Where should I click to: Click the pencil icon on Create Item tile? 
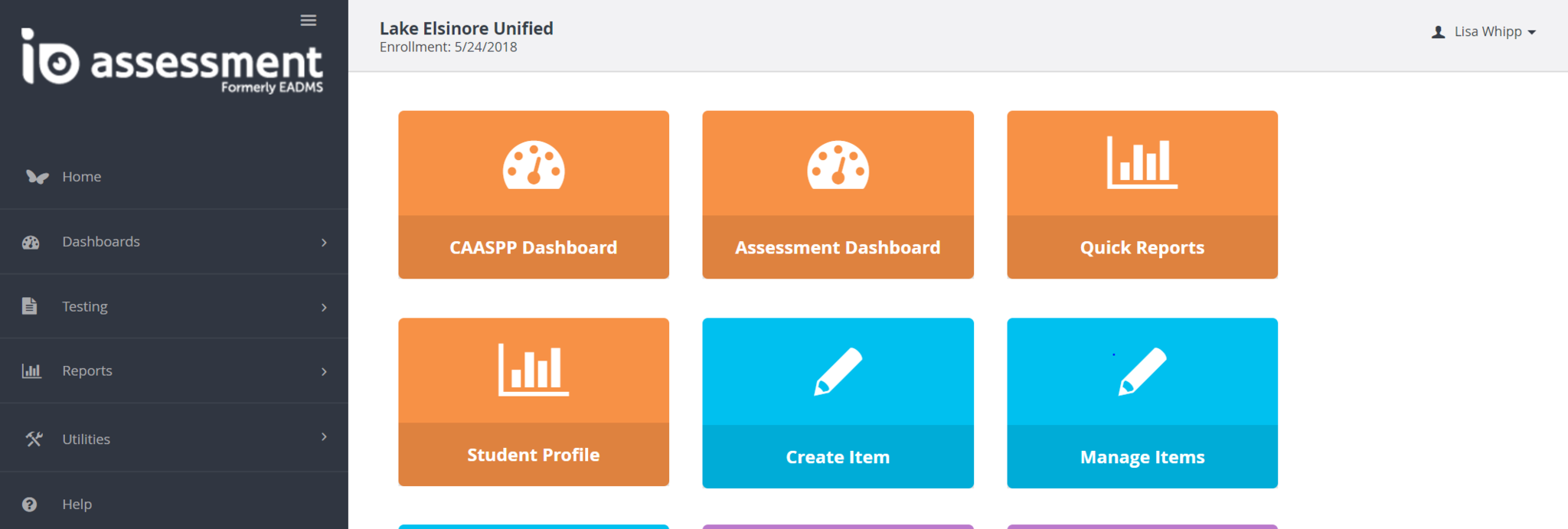click(838, 371)
